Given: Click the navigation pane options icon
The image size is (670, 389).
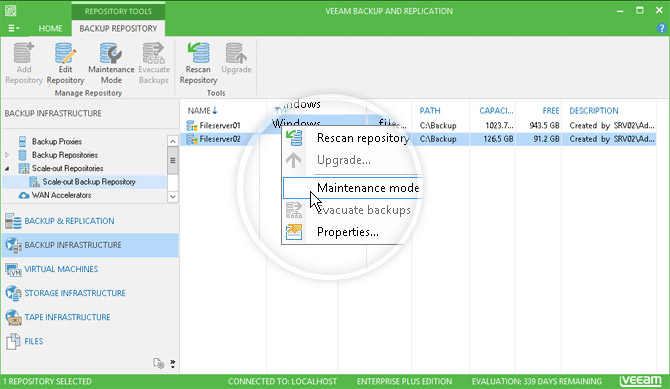Looking at the screenshot, I should click(159, 363).
